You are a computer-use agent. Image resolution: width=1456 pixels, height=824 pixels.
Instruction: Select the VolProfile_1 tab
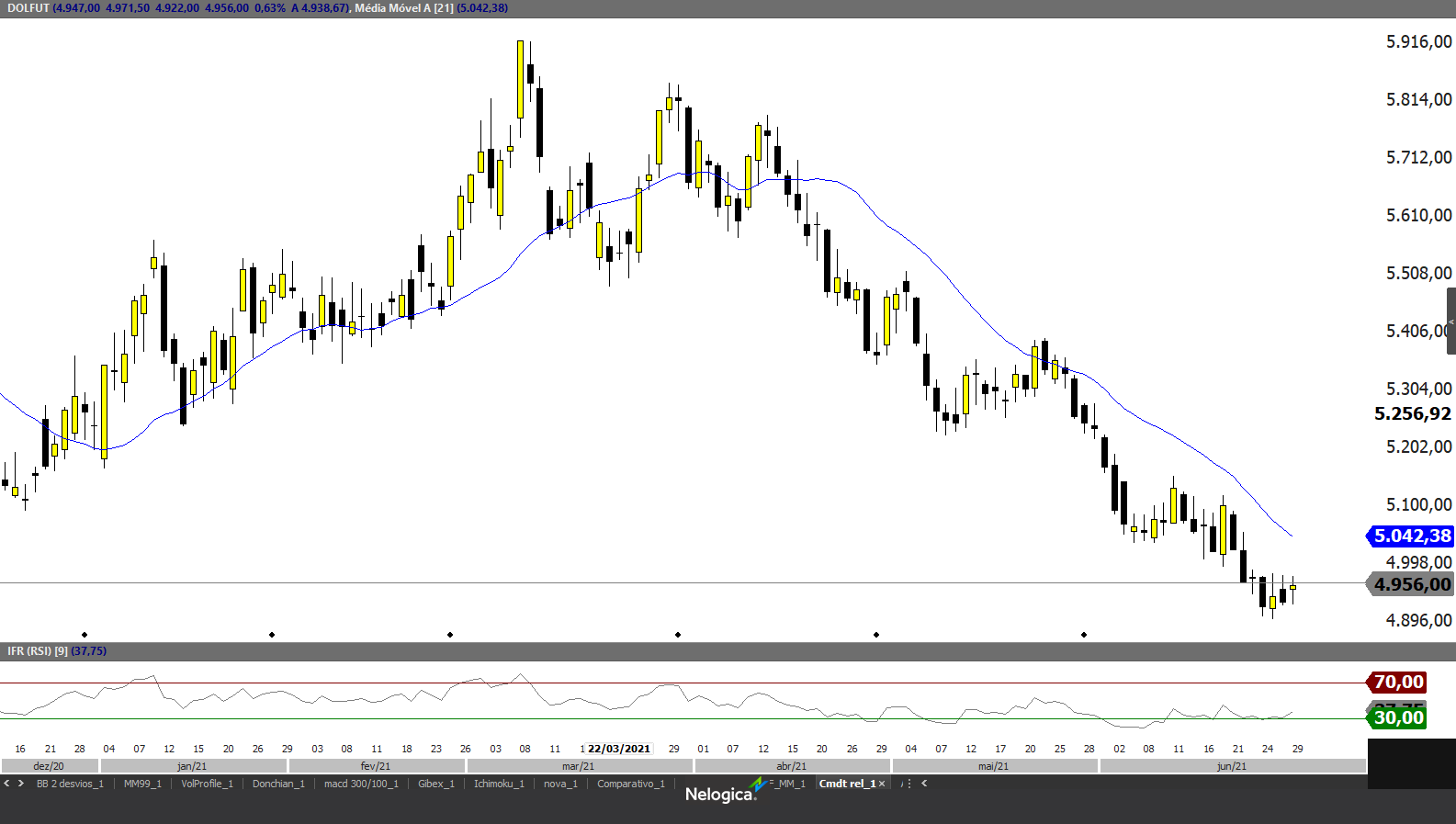207,784
